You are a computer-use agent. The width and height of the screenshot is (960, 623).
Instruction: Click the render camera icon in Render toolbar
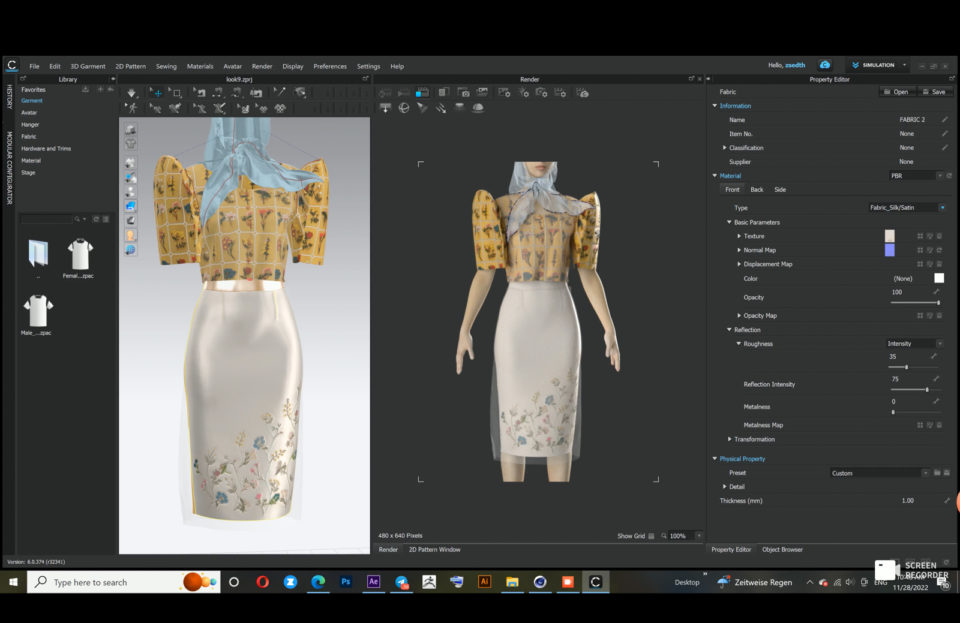(x=465, y=93)
